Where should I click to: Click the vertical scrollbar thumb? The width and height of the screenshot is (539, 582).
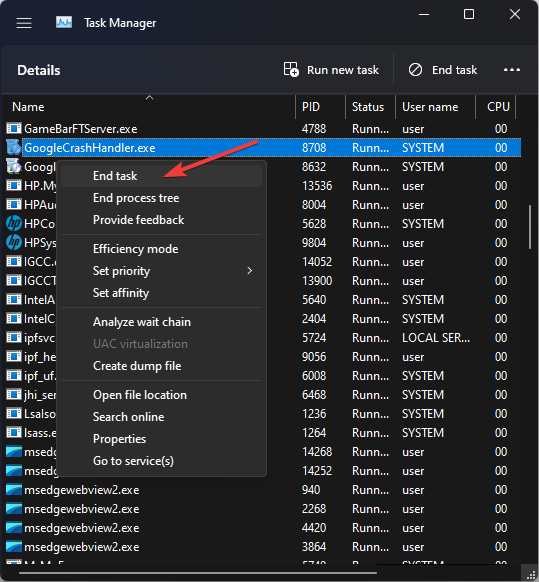(530, 227)
